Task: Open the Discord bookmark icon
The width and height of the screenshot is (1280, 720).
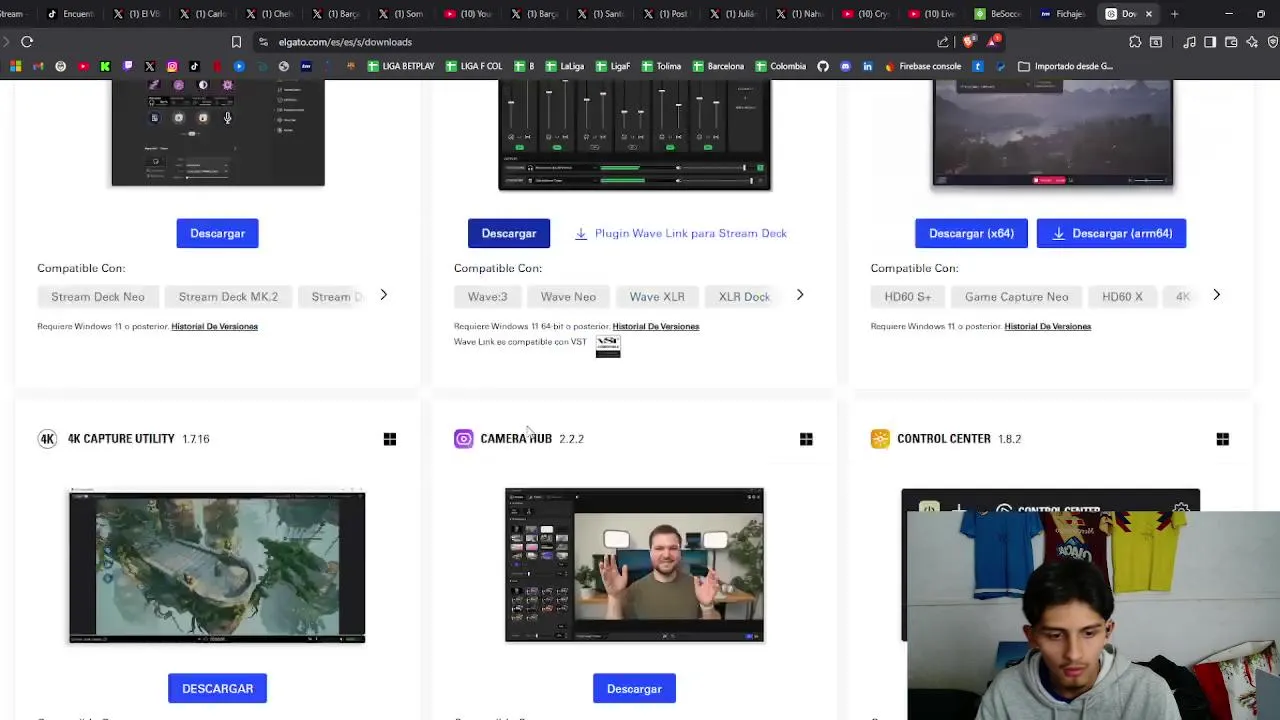Action: [845, 66]
